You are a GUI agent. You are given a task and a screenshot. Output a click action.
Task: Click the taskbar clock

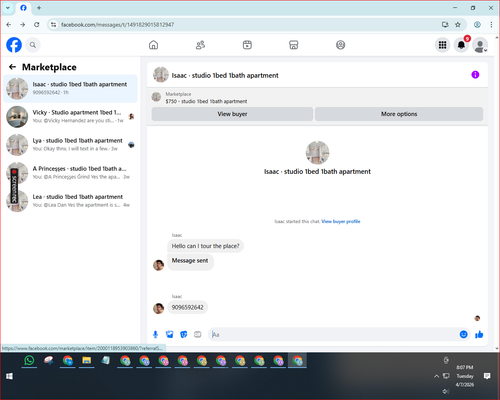465,376
